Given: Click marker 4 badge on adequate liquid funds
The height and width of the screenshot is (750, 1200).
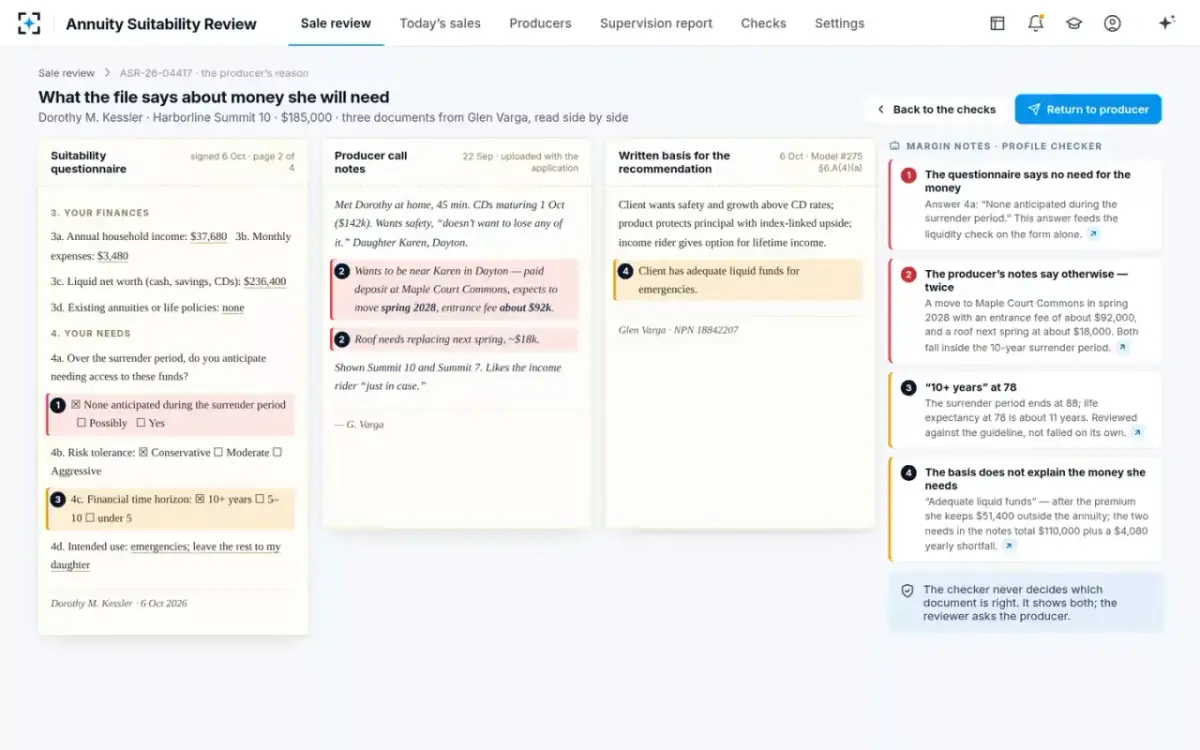Looking at the screenshot, I should tap(626, 271).
